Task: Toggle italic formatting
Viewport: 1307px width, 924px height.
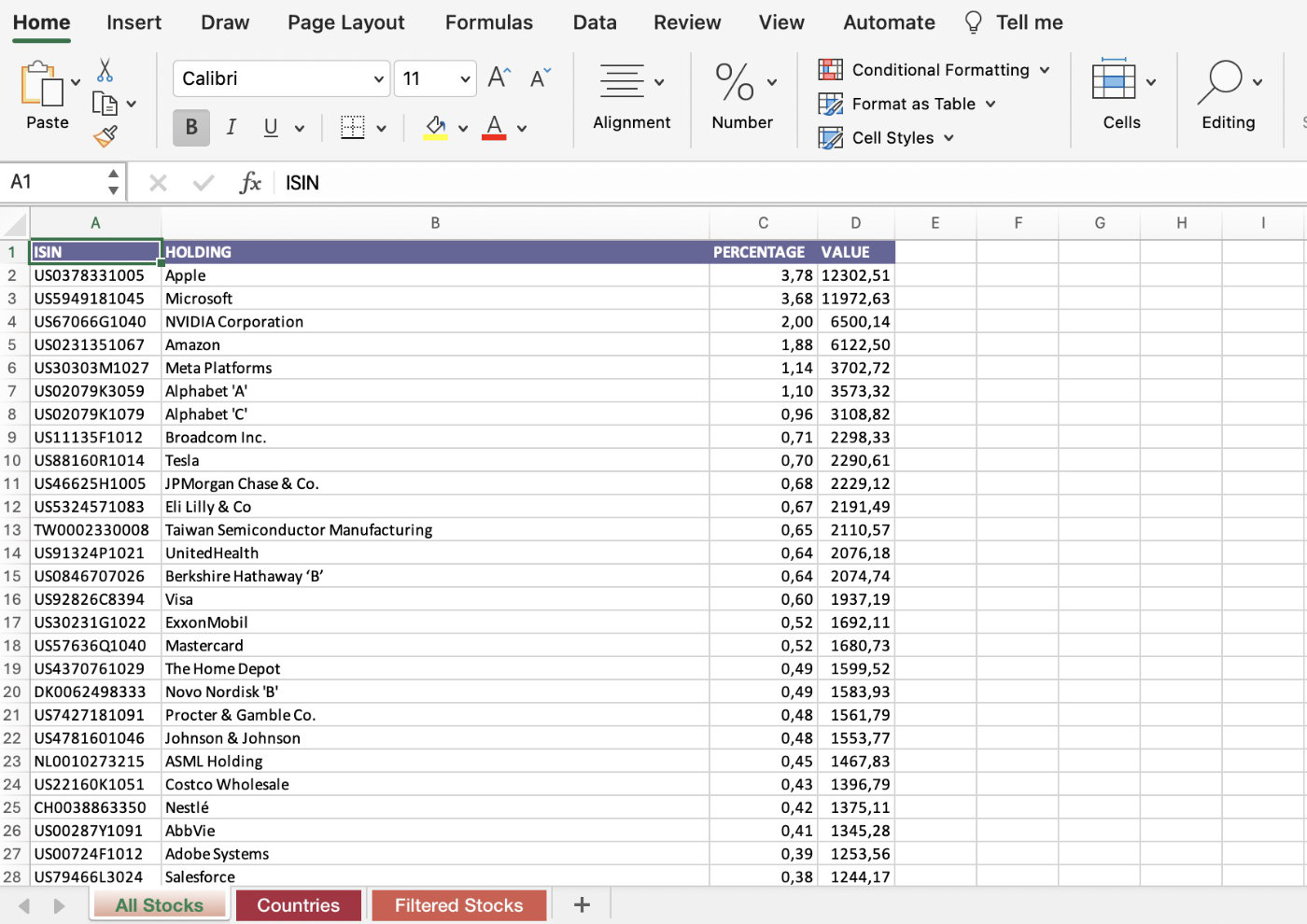Action: (231, 128)
